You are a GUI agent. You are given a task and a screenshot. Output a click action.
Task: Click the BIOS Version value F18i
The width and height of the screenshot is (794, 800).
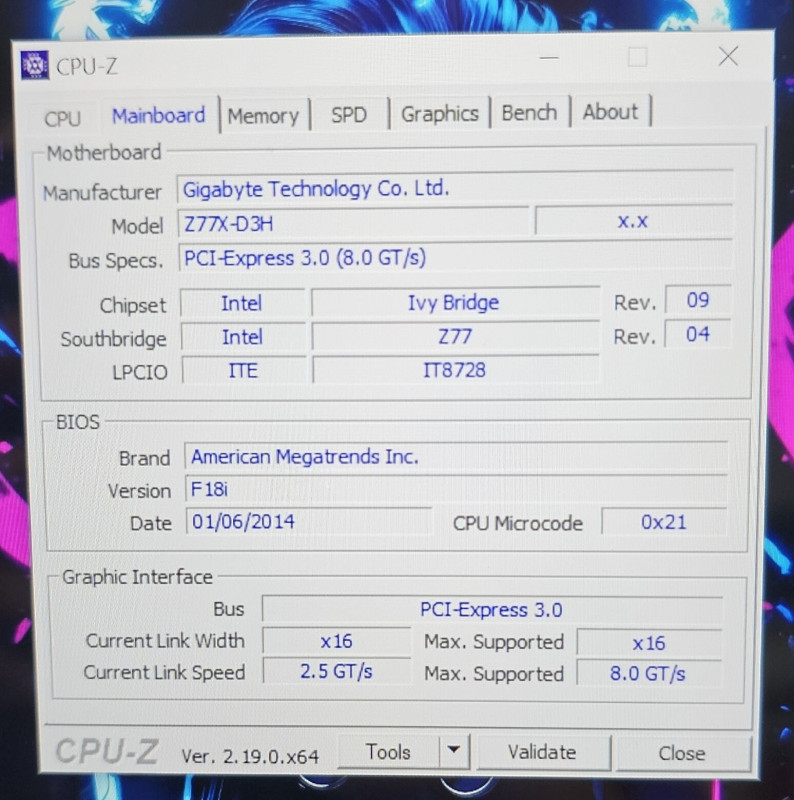point(456,489)
